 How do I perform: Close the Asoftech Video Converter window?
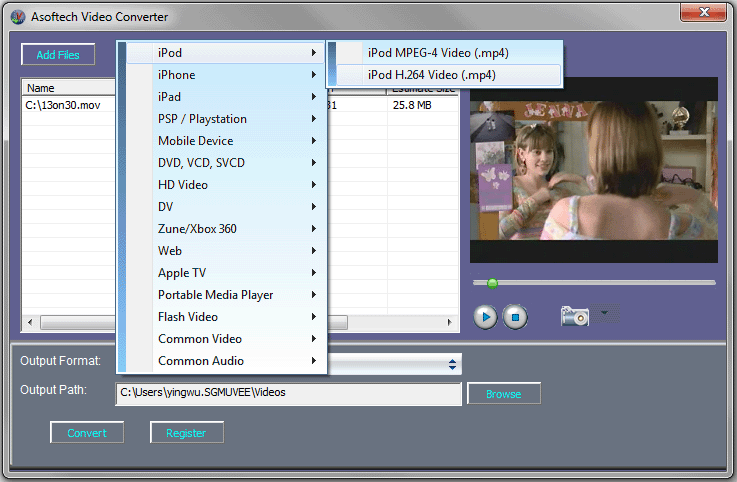pyautogui.click(x=704, y=12)
